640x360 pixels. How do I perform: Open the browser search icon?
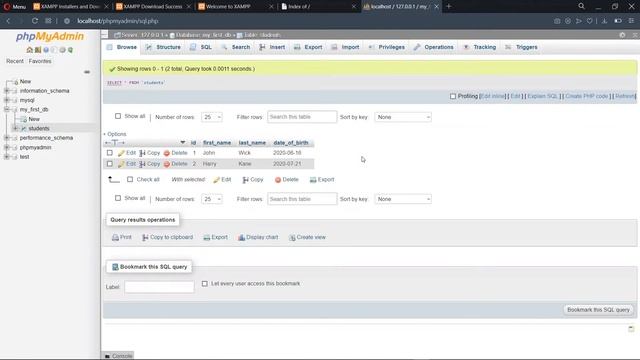tap(581, 6)
